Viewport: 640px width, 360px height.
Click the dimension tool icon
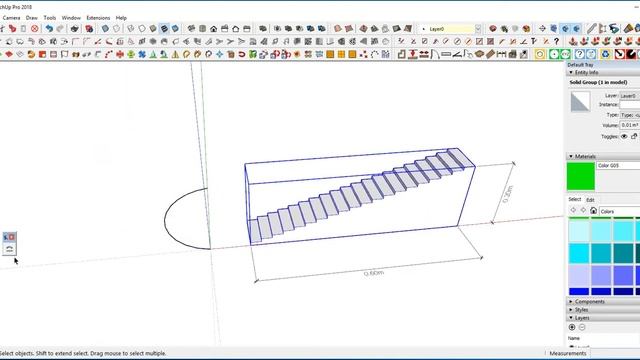tap(501, 54)
